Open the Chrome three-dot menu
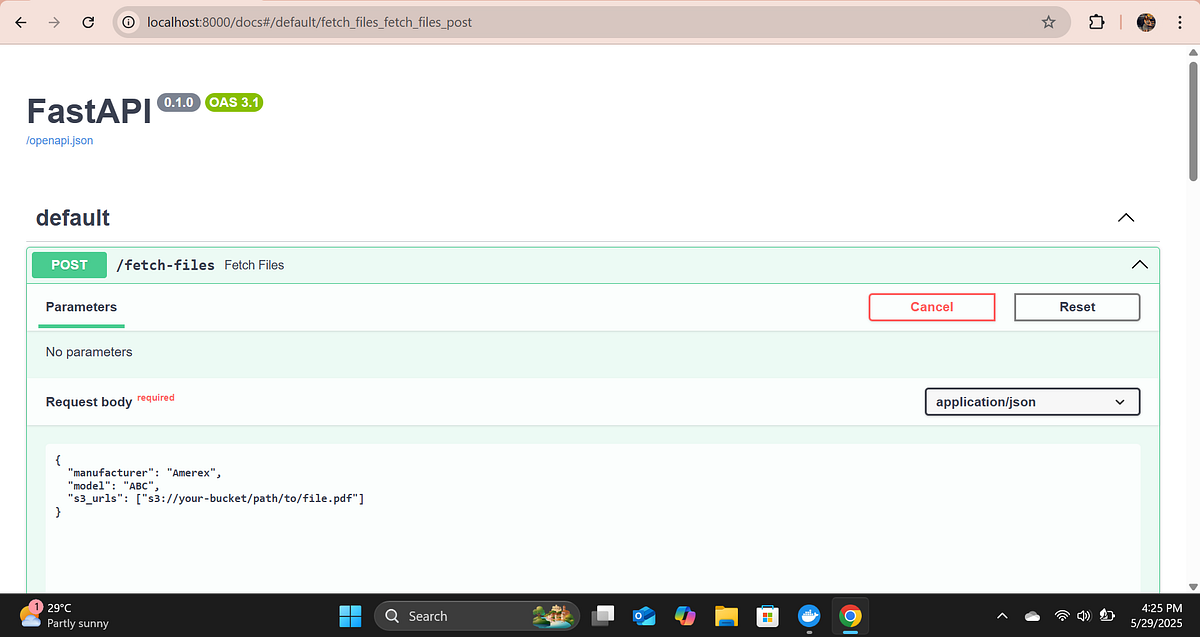 pos(1181,21)
